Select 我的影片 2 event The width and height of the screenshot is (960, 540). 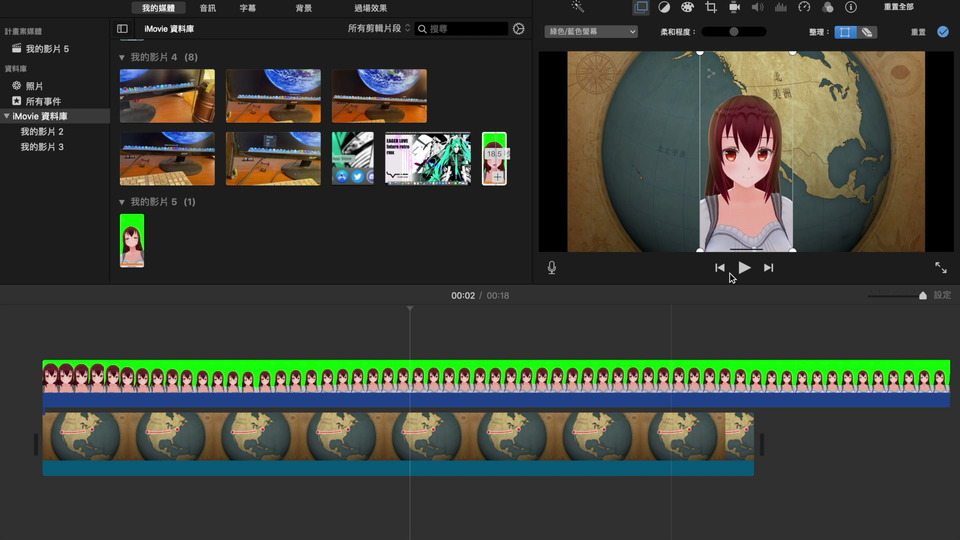click(x=42, y=131)
